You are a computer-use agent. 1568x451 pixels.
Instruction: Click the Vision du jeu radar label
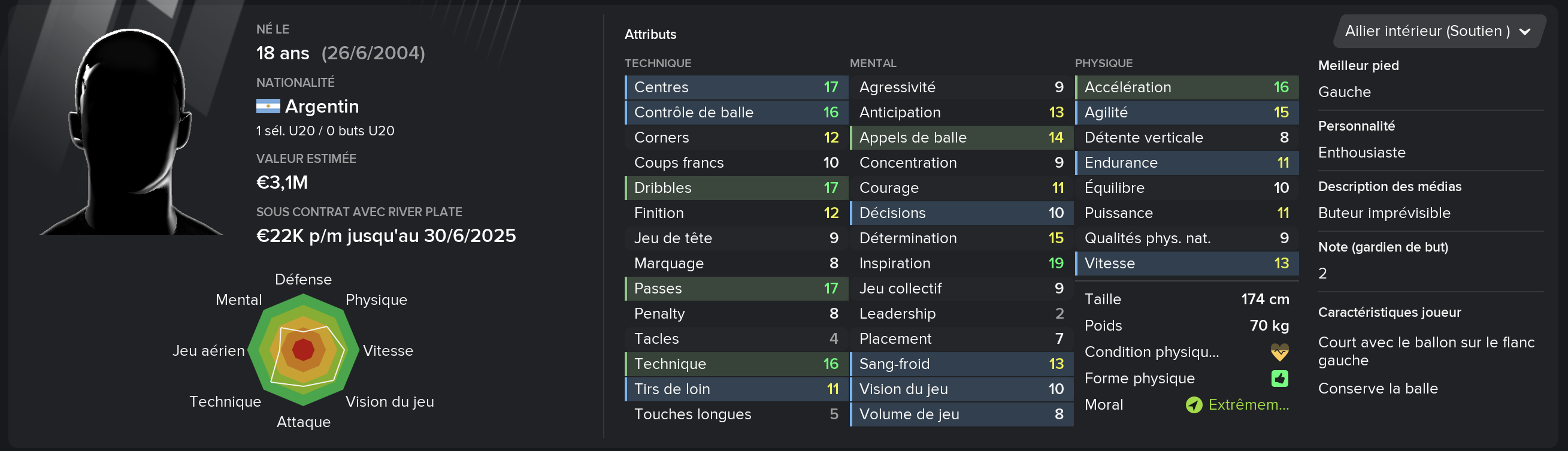389,402
